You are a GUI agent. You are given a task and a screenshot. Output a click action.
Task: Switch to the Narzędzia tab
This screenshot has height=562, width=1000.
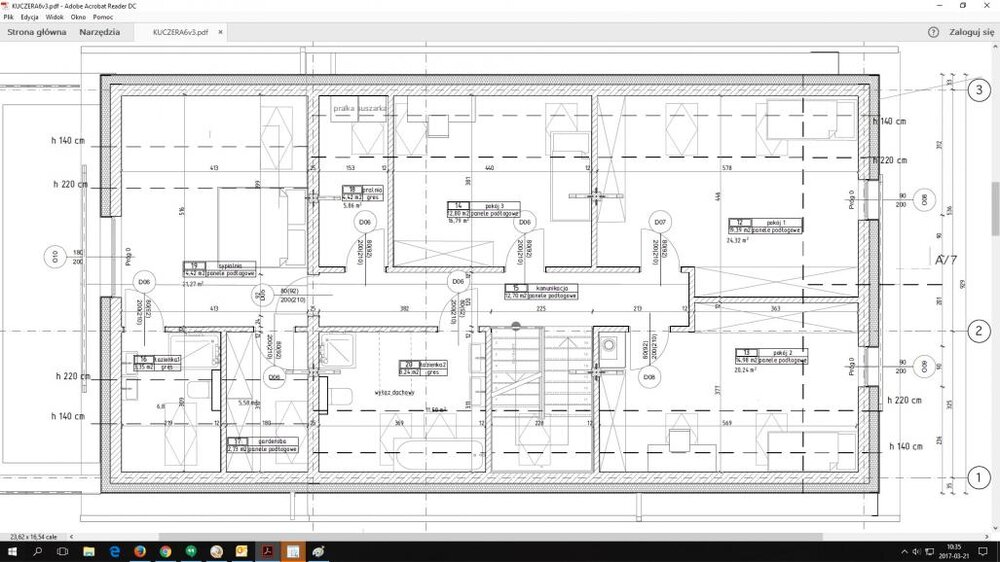(99, 32)
